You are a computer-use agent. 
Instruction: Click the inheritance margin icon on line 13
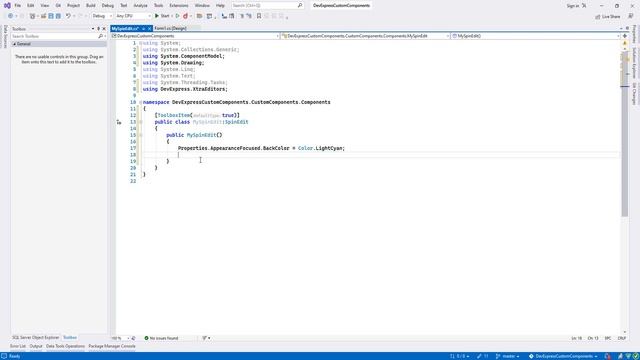[x=119, y=122]
